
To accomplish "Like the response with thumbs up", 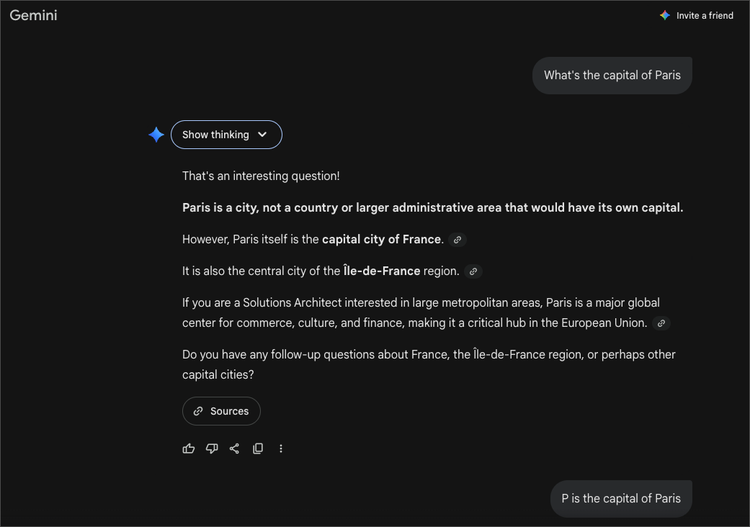I will (189, 449).
